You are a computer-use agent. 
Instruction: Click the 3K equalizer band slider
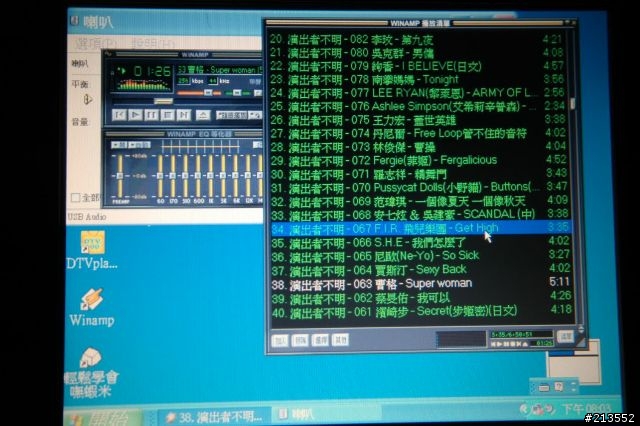[223, 175]
